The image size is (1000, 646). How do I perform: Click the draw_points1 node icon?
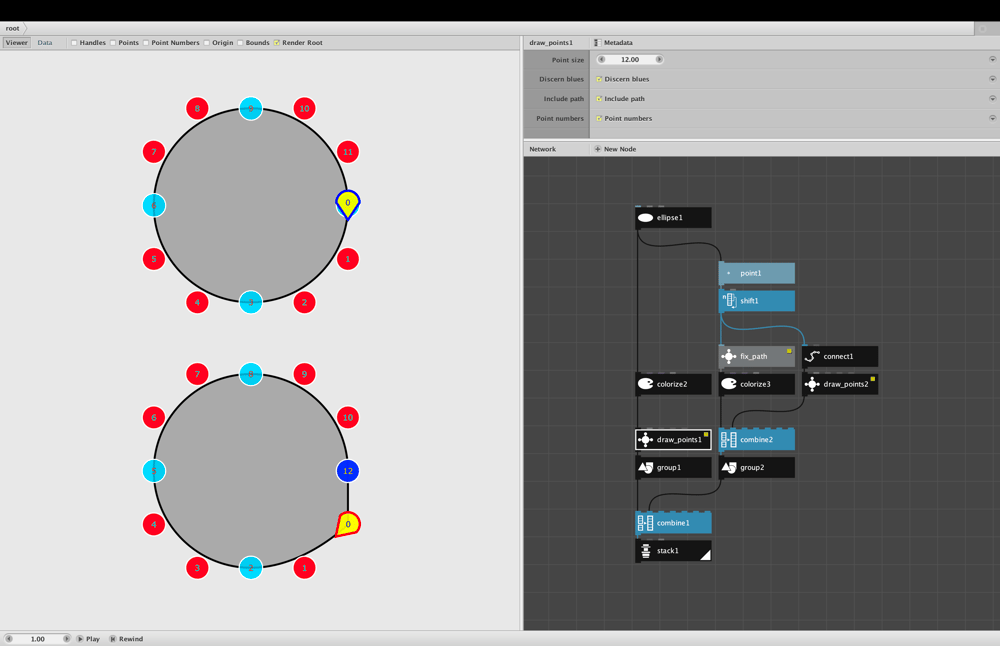(x=645, y=439)
